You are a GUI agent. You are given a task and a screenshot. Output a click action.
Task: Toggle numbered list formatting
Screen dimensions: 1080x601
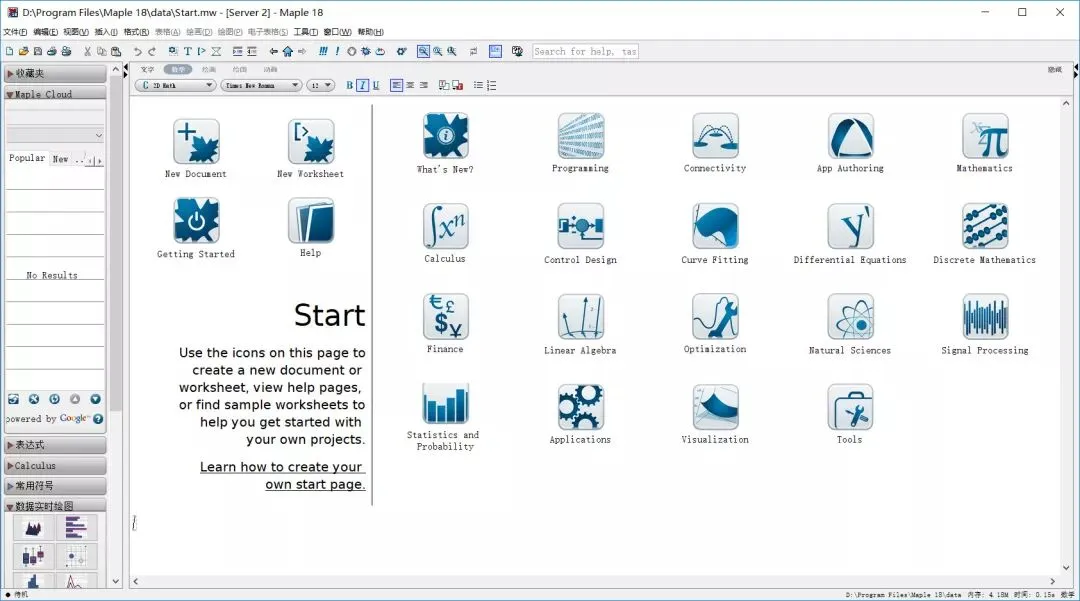[x=491, y=85]
